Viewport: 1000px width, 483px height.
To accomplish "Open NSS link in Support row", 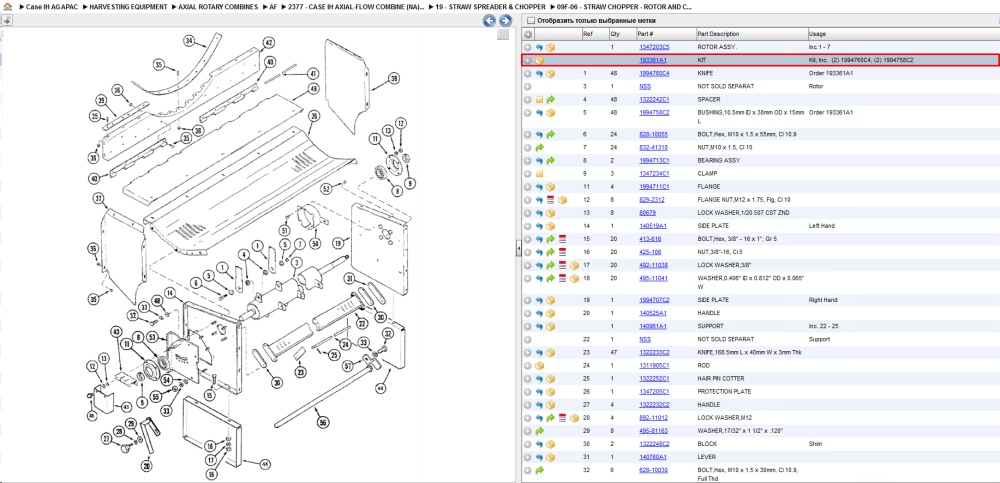I will click(x=645, y=339).
